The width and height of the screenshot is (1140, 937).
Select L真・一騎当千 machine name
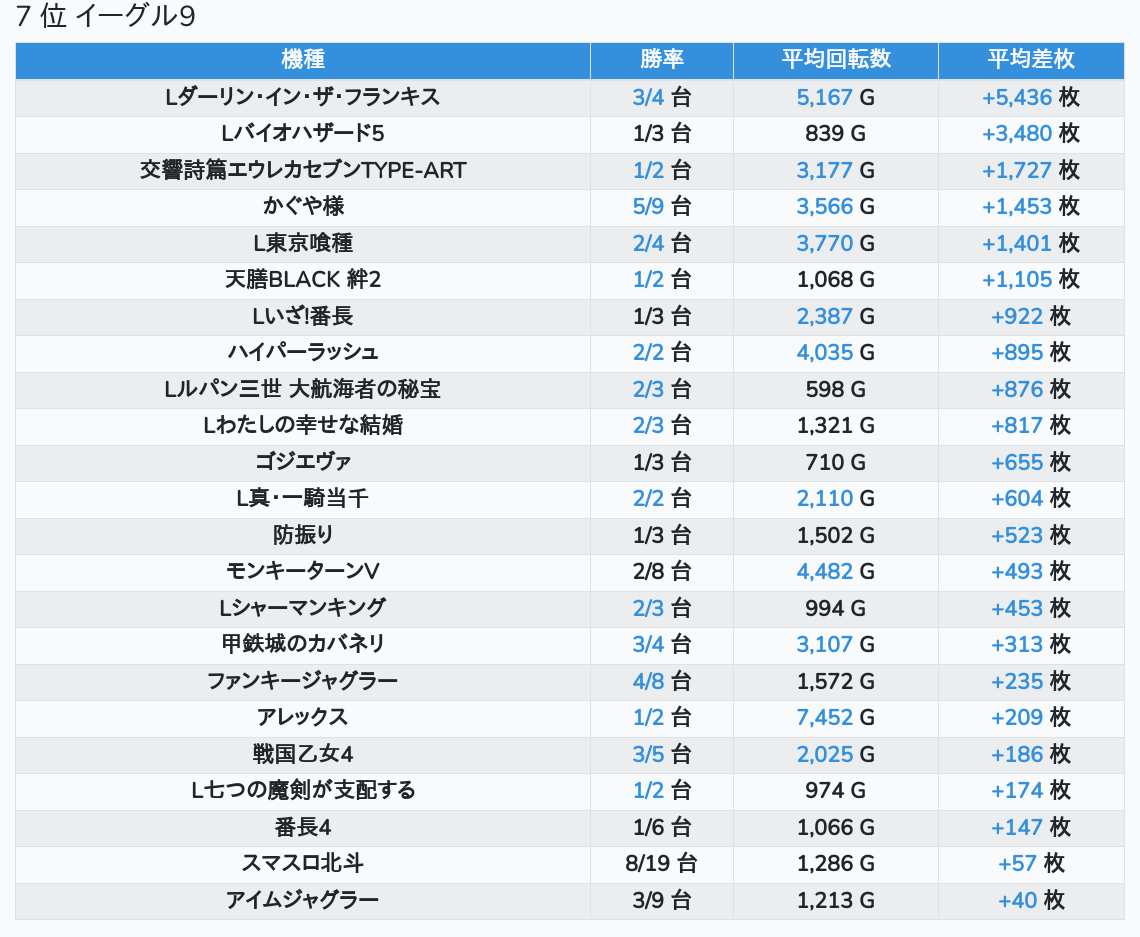click(302, 499)
